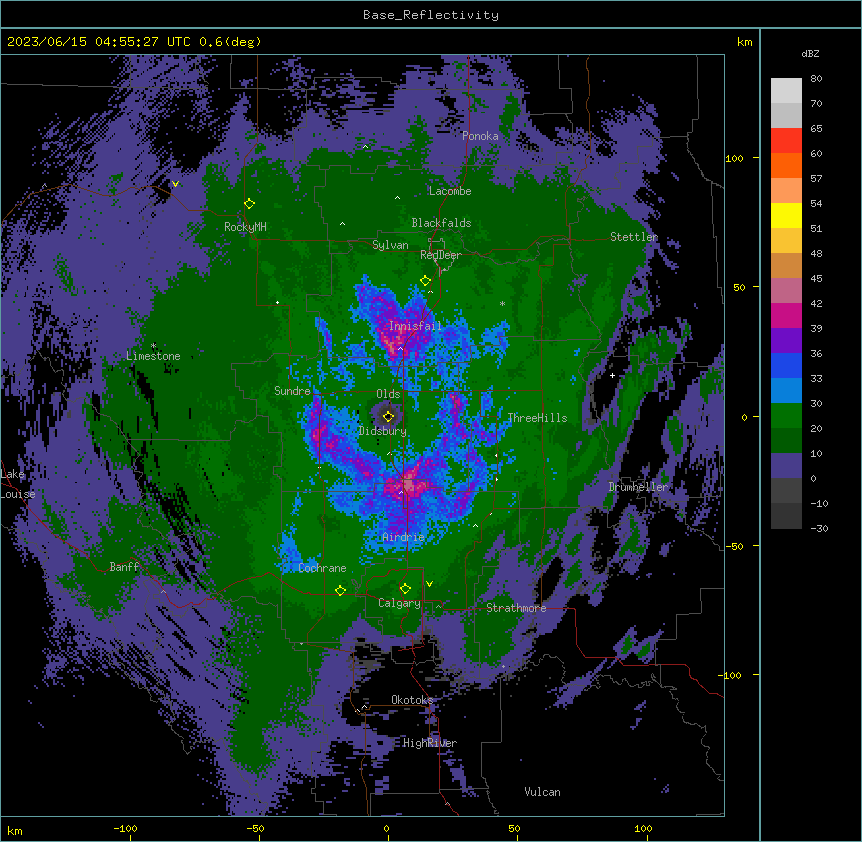Click the Ponoka city label
The height and width of the screenshot is (842, 862).
[x=480, y=136]
